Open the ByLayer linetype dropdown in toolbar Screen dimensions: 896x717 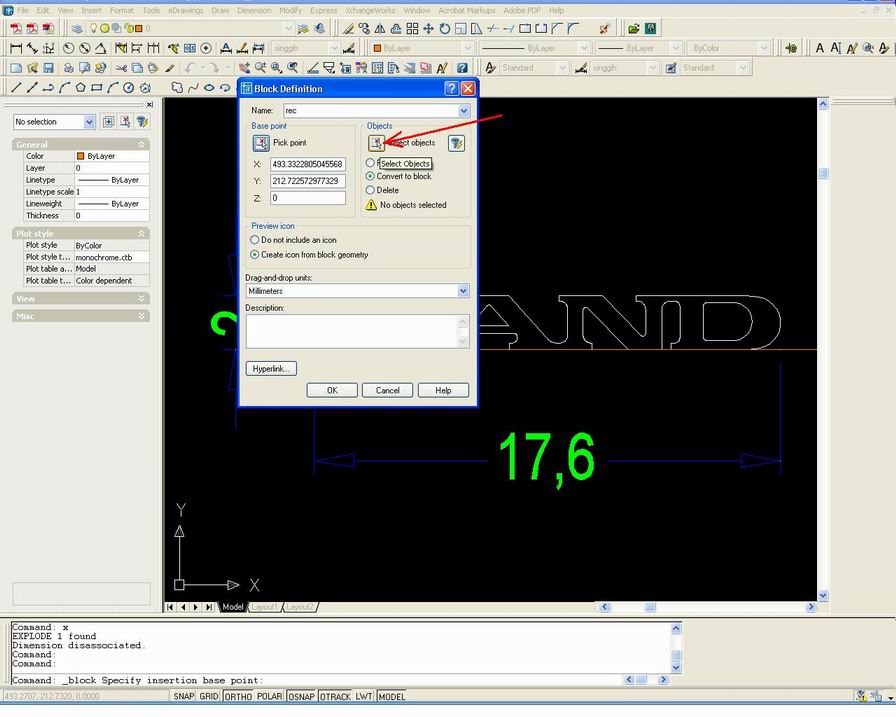click(584, 47)
